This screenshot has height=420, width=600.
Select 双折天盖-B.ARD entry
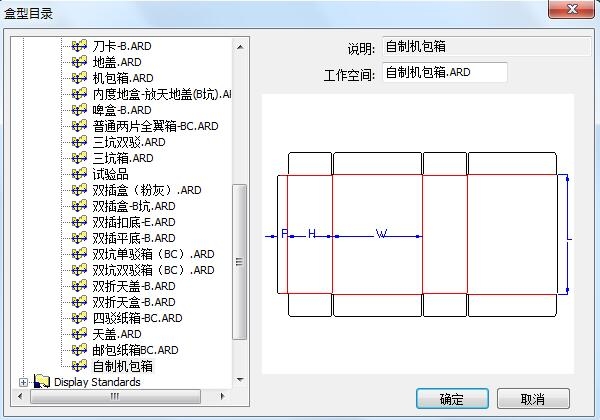(134, 286)
